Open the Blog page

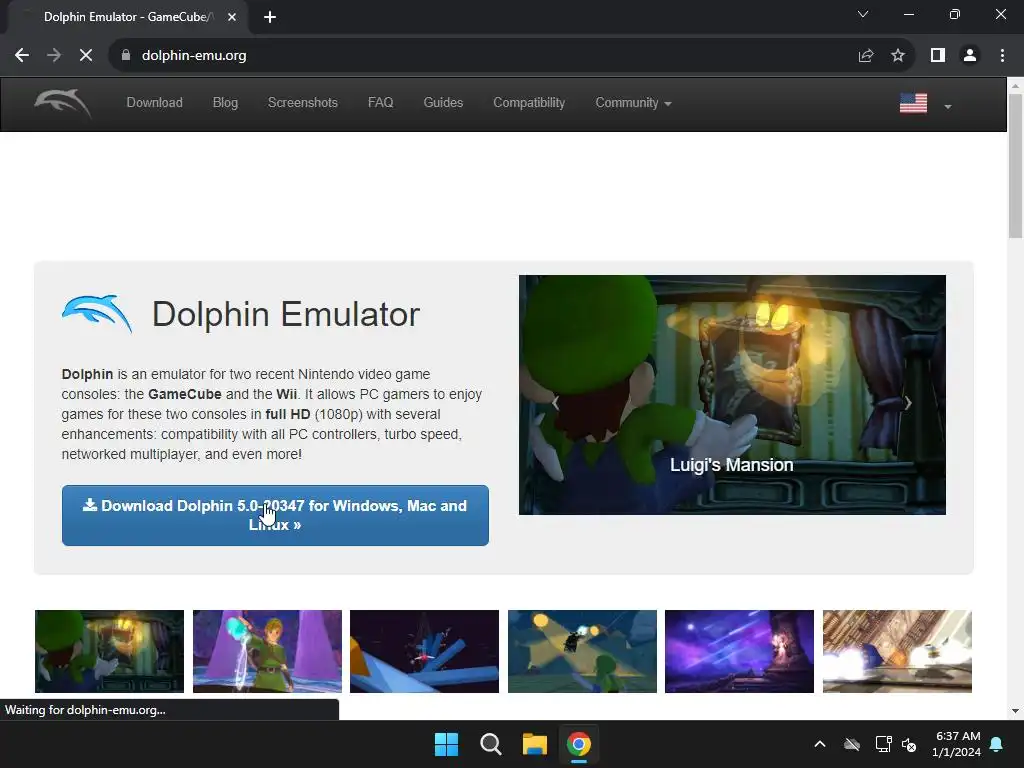(225, 103)
